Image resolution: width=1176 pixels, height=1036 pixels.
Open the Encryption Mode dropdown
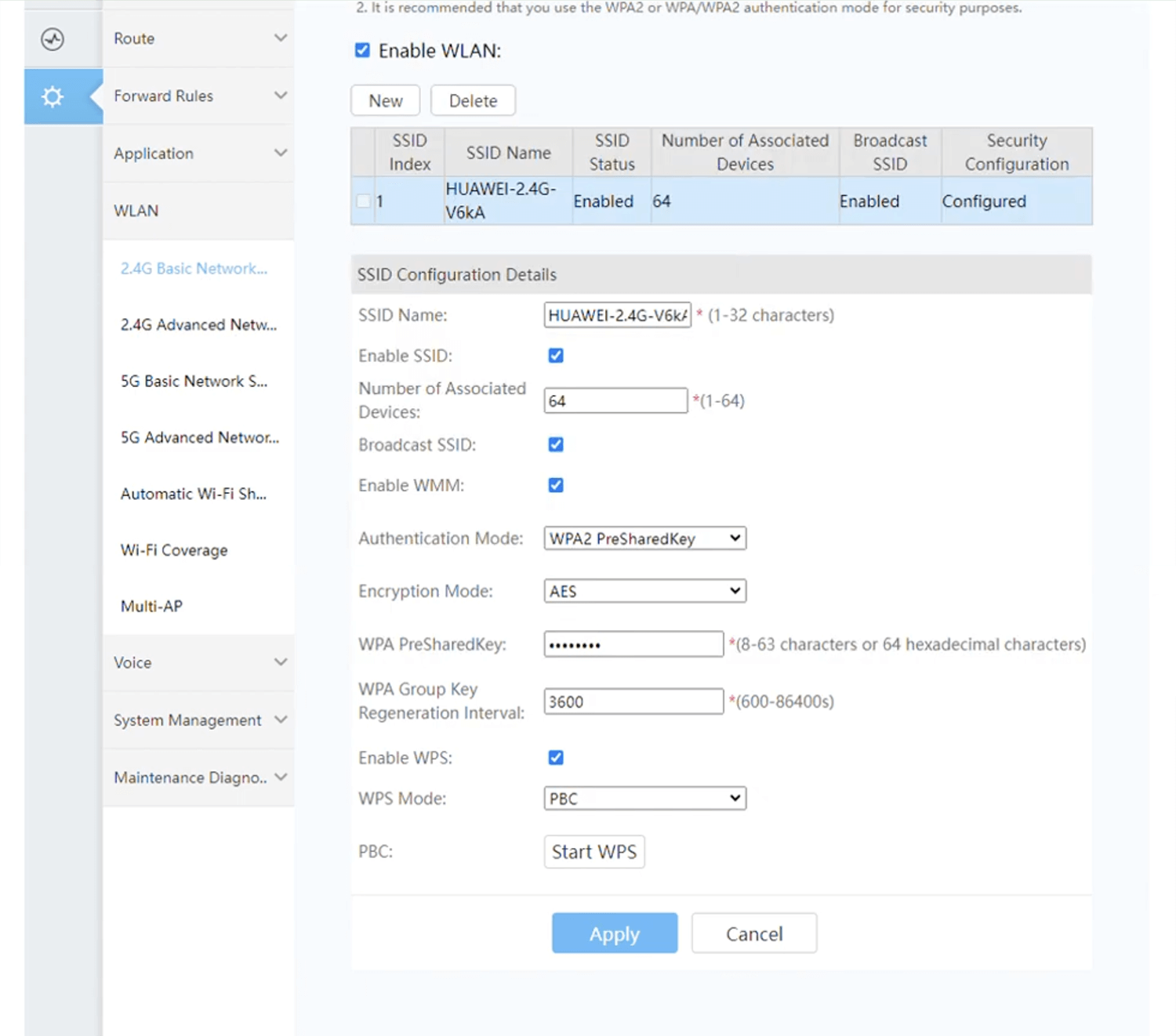(x=644, y=591)
